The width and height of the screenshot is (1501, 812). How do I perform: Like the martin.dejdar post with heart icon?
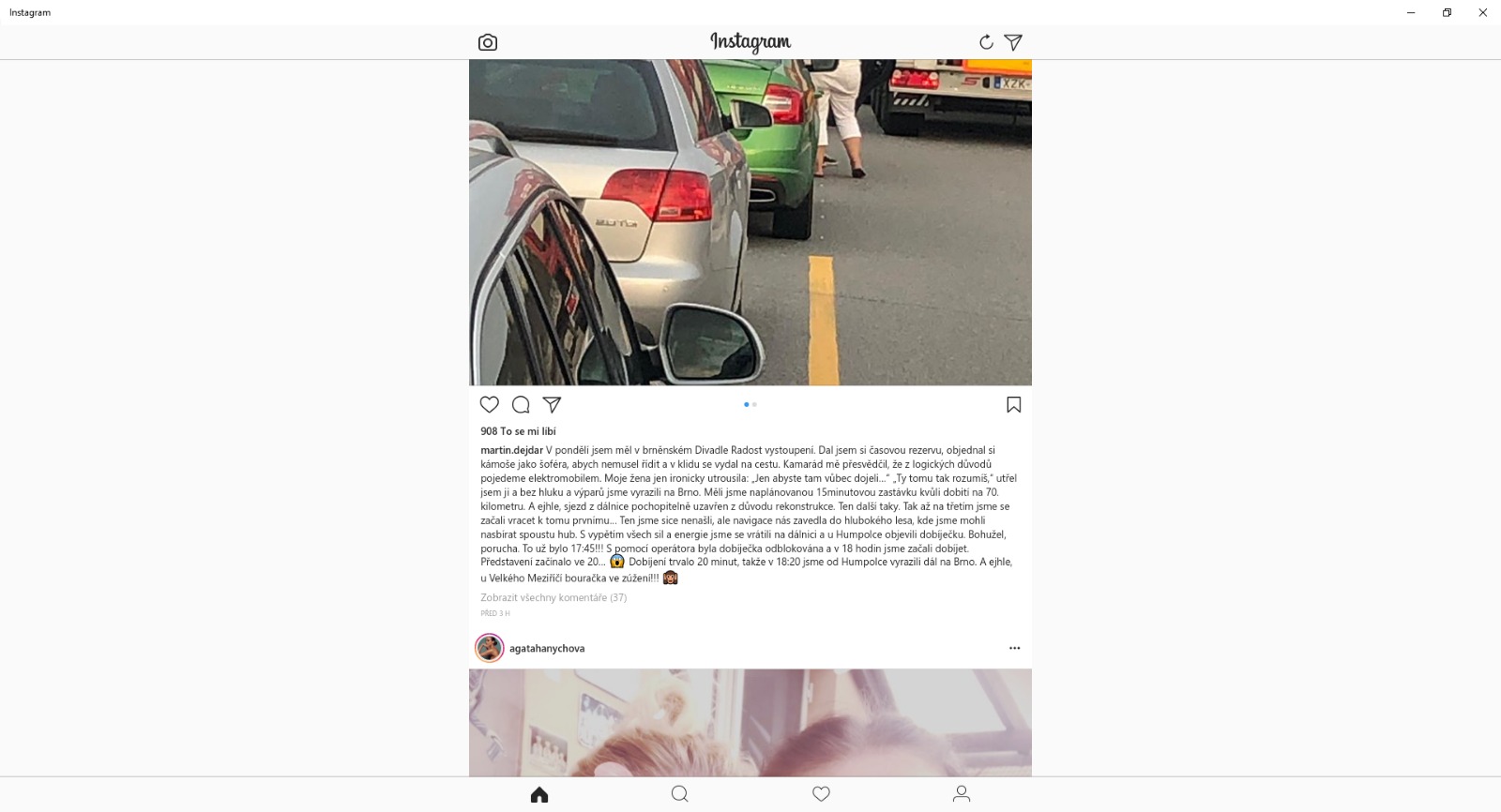[x=490, y=404]
